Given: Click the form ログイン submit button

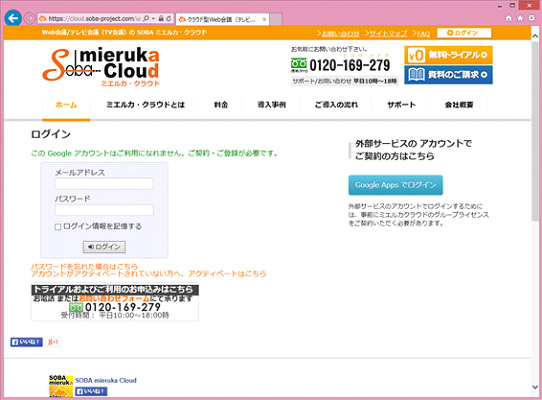Looking at the screenshot, I should pos(104,247).
